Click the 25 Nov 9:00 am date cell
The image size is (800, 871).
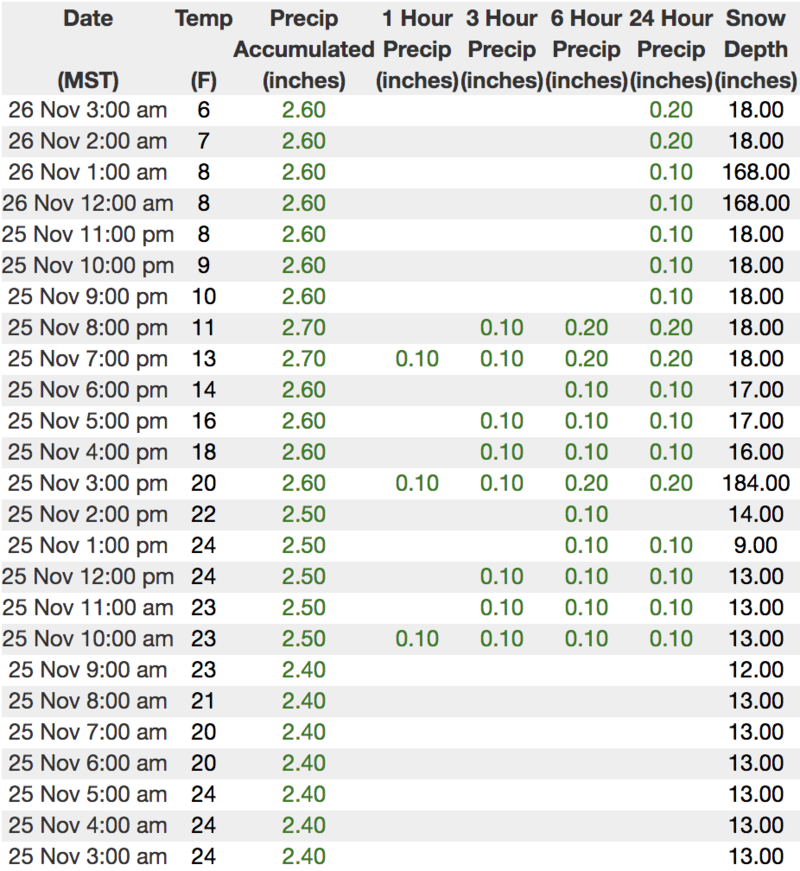(87, 670)
